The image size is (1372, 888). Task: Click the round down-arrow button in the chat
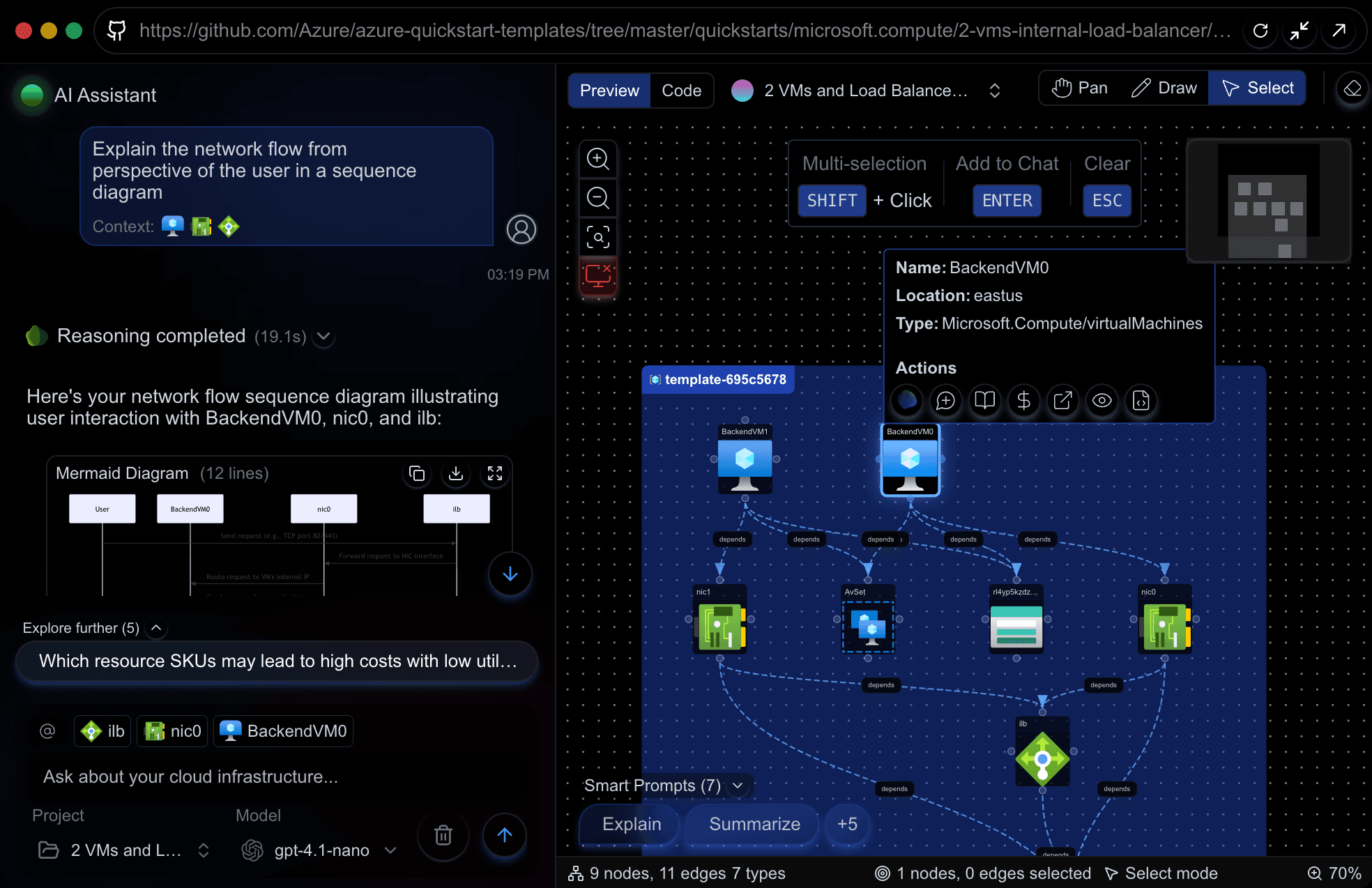click(x=510, y=574)
